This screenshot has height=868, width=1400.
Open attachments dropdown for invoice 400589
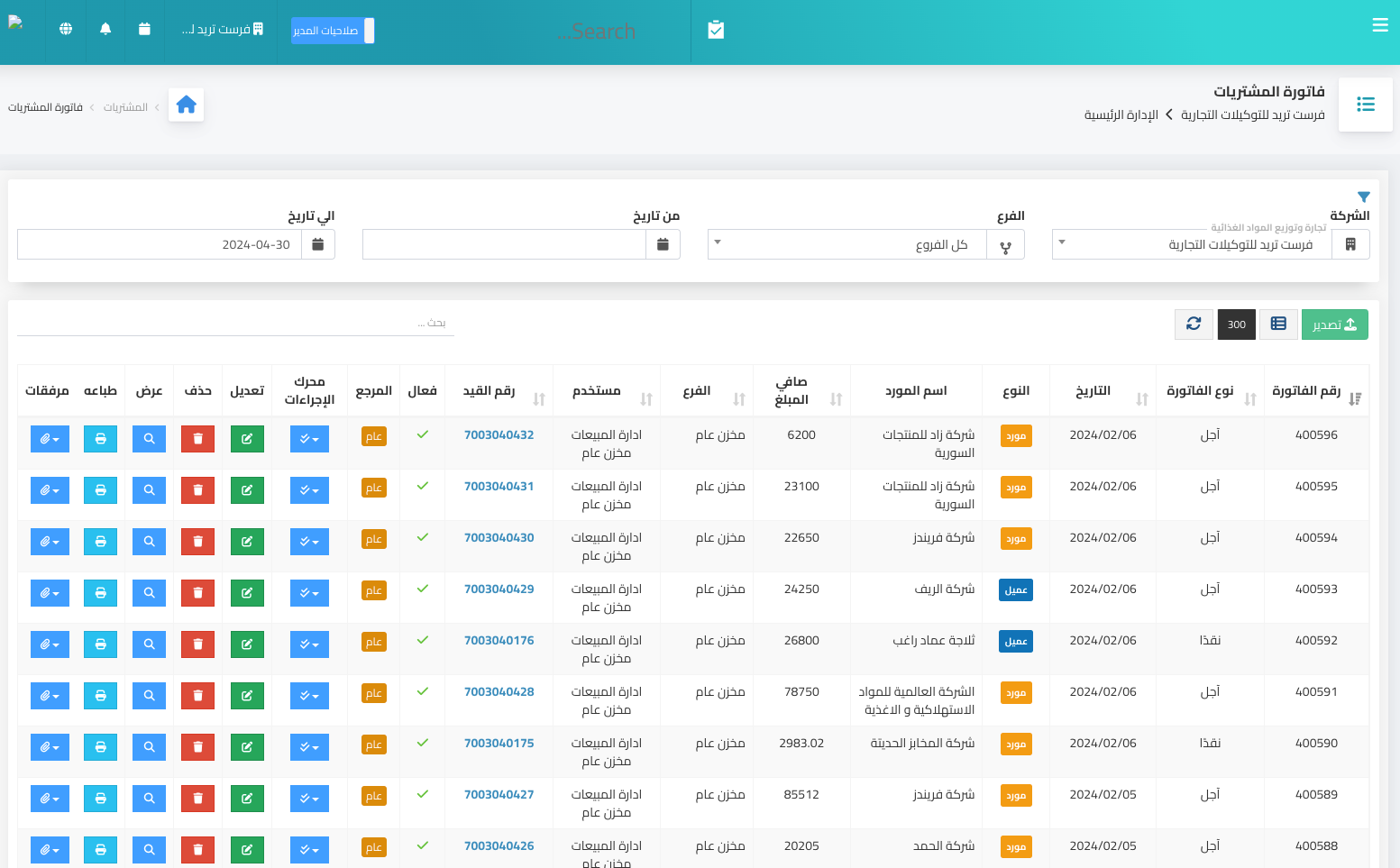point(50,799)
